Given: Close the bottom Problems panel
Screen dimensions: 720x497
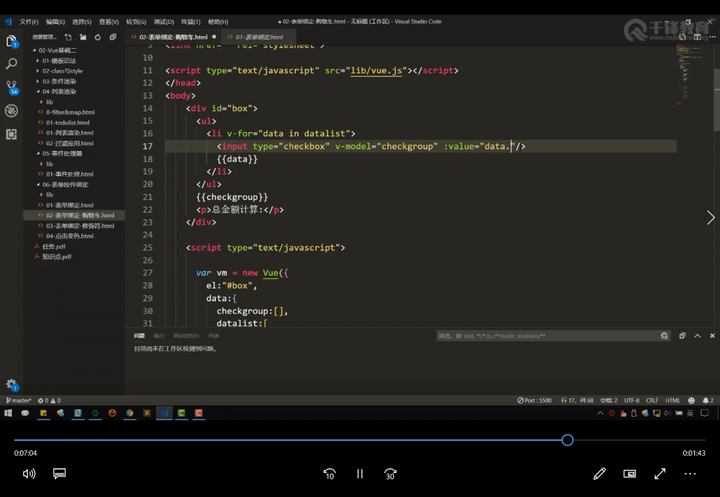Looking at the screenshot, I should point(712,336).
